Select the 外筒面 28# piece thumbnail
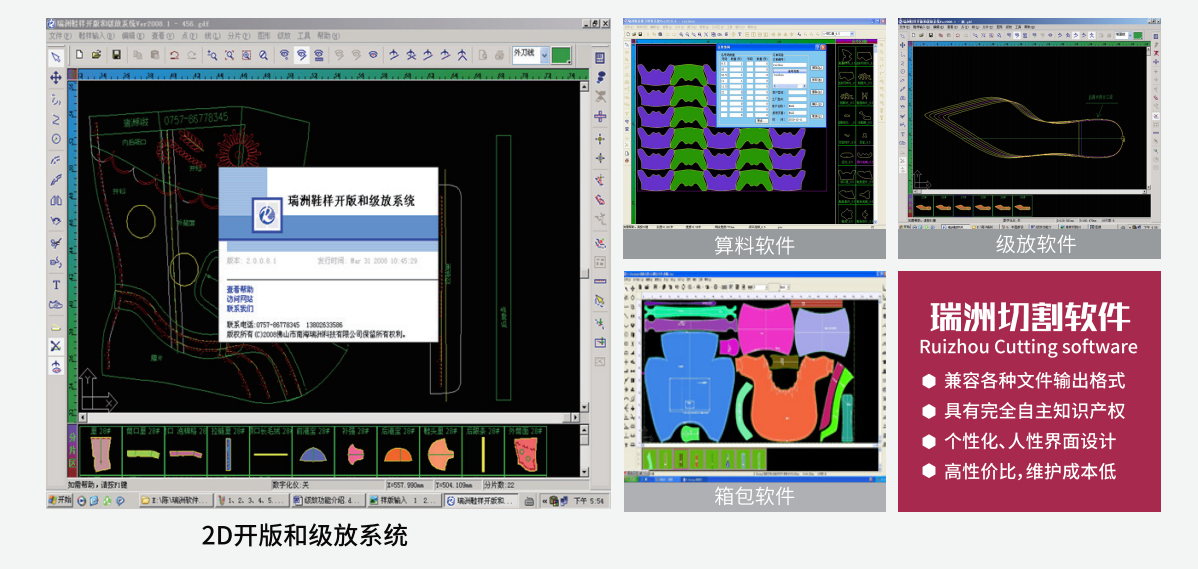Viewport: 1198px width, 569px height. 525,451
